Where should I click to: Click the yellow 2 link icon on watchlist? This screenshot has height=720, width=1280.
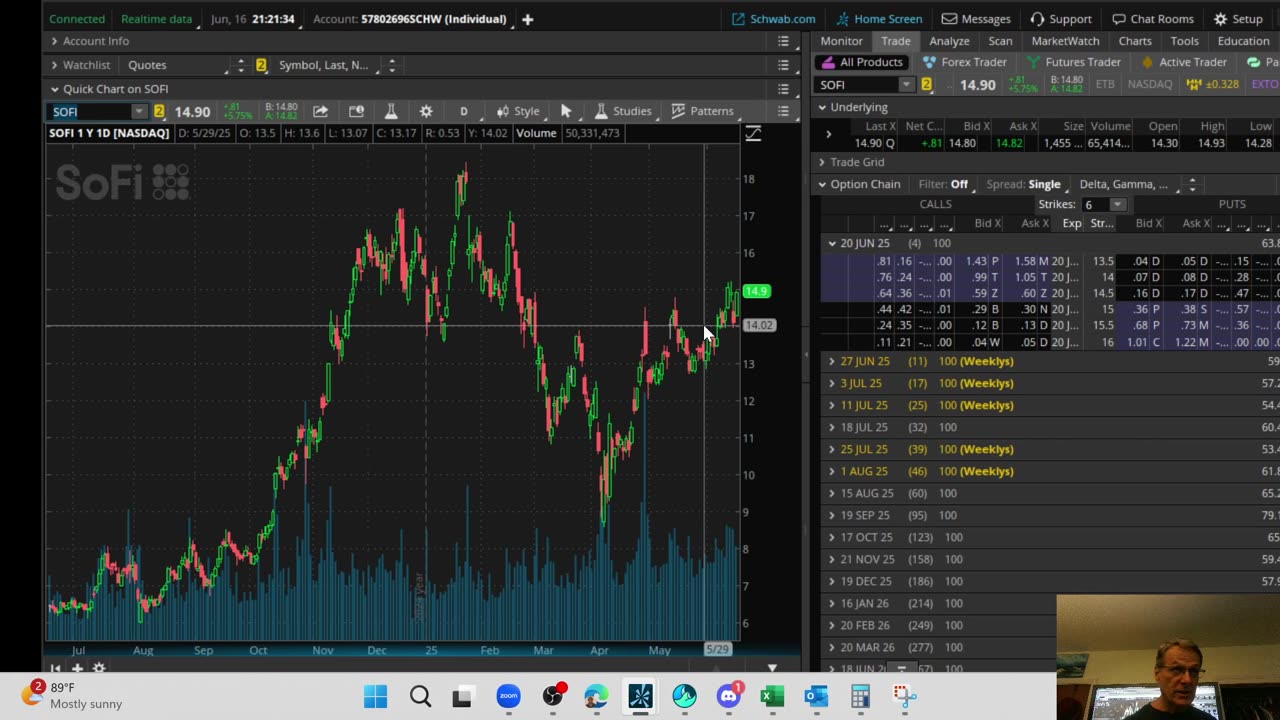(x=261, y=65)
